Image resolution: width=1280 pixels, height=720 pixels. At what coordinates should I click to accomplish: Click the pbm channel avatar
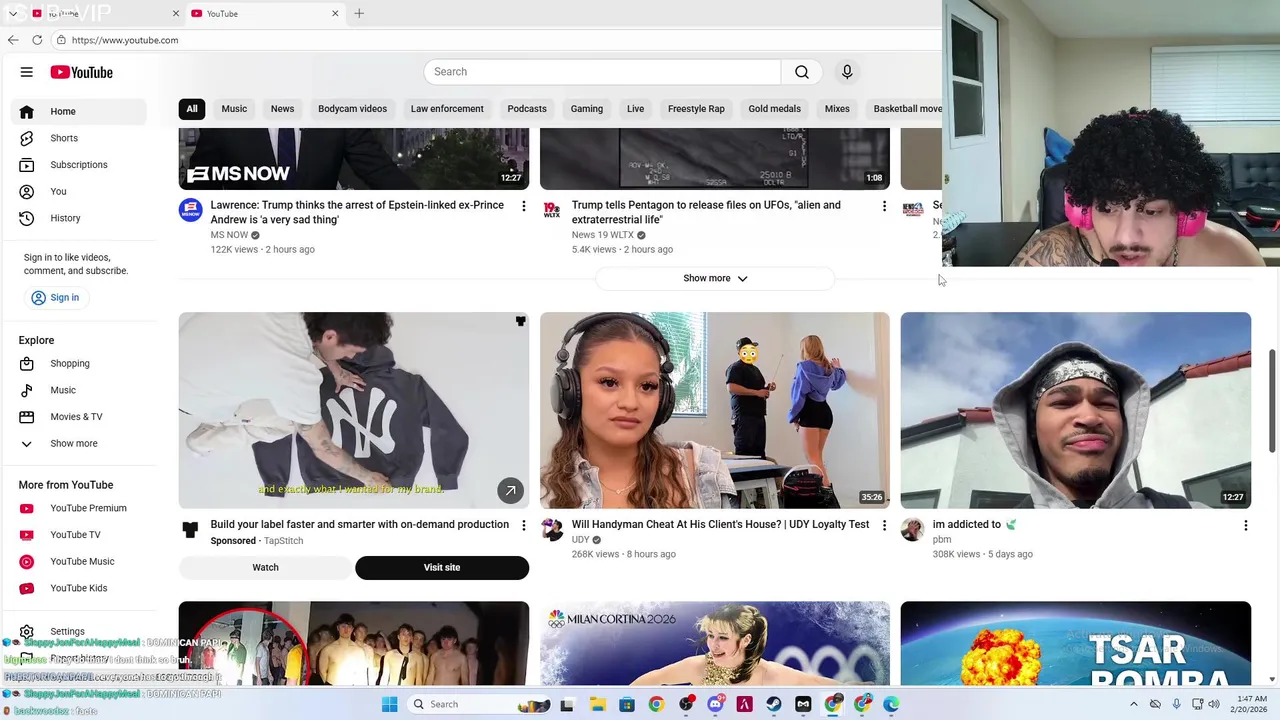[x=912, y=529]
